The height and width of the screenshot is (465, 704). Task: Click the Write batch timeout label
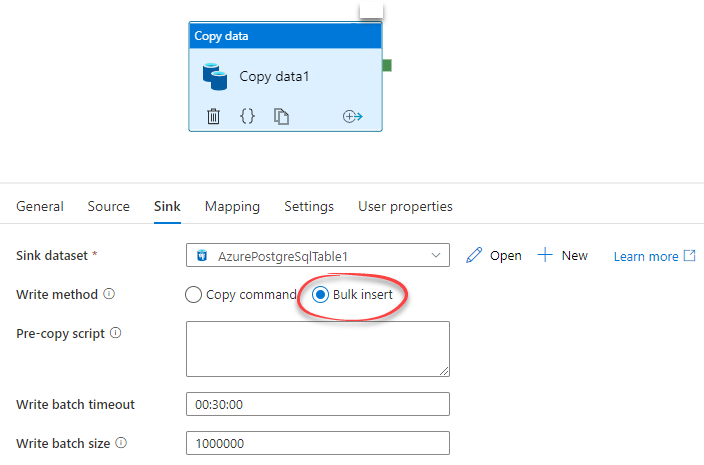tap(75, 404)
